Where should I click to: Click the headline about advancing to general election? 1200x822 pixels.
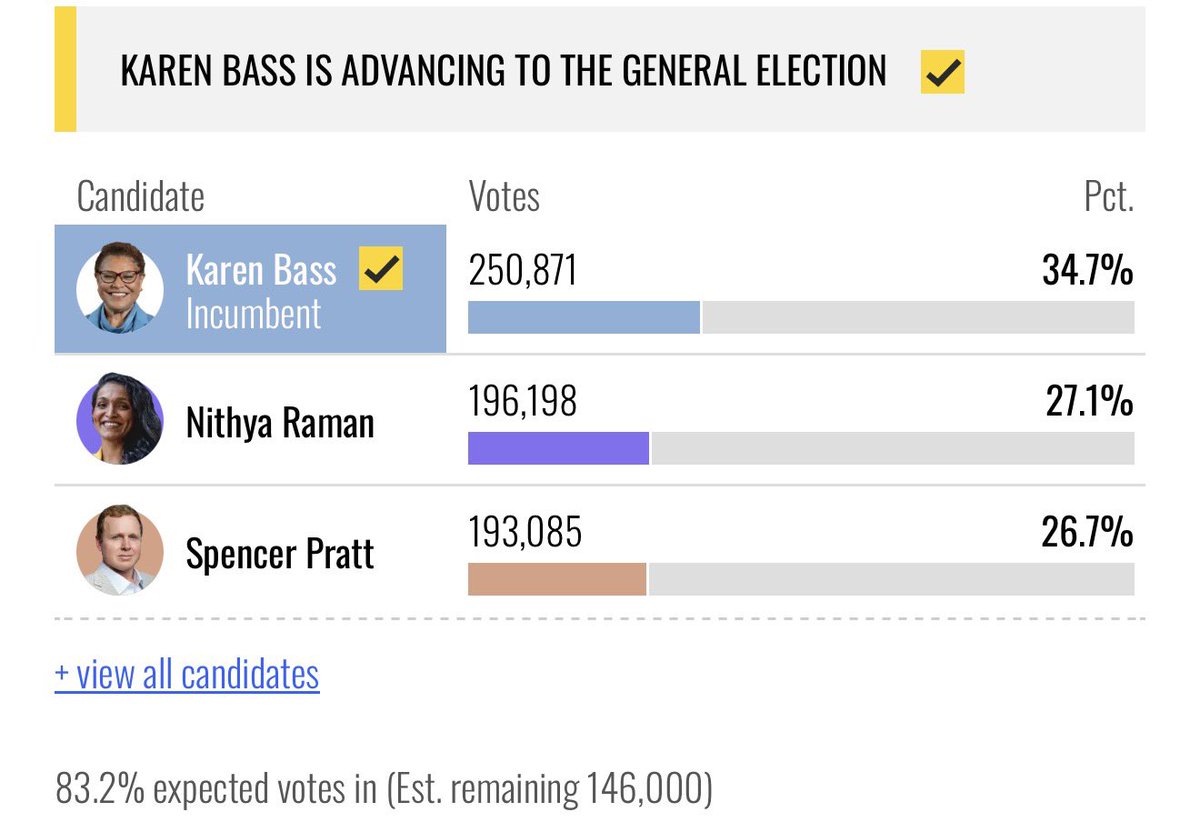[503, 72]
